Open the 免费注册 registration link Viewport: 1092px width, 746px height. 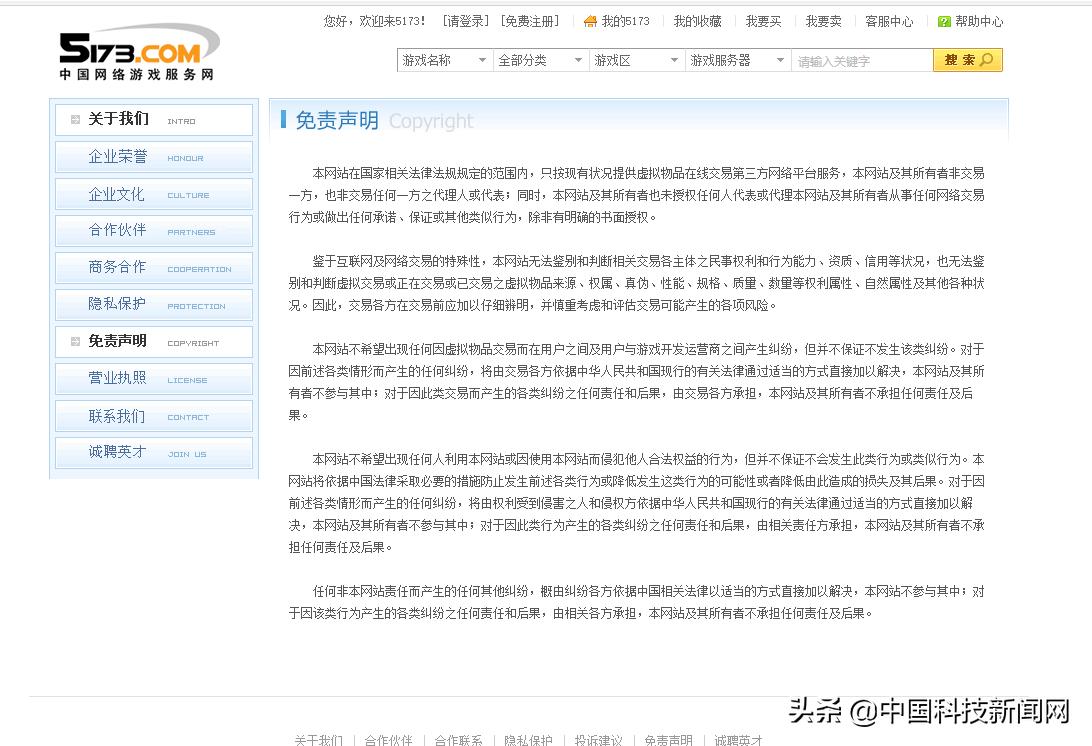pyautogui.click(x=530, y=20)
